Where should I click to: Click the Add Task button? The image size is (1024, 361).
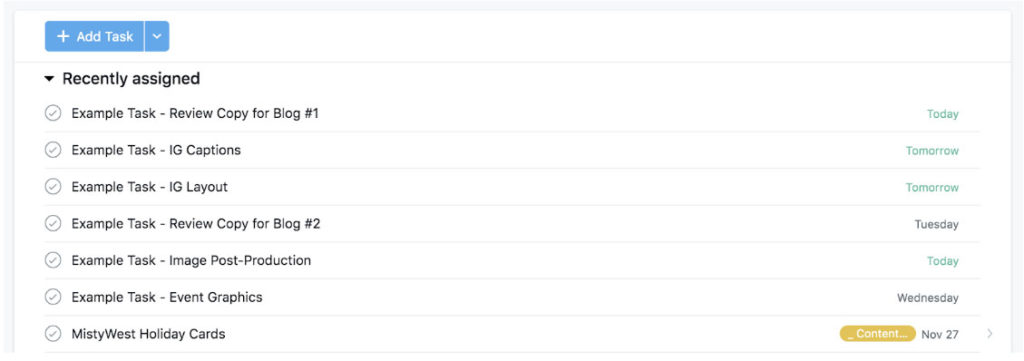click(94, 37)
